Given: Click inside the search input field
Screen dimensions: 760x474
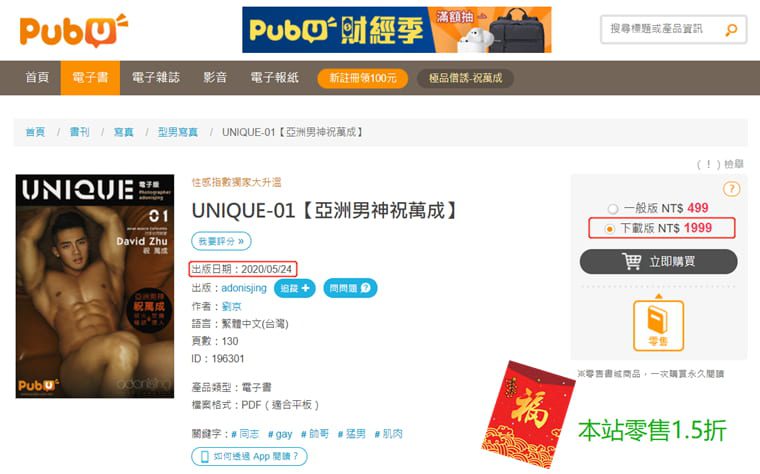Looking at the screenshot, I should click(x=663, y=30).
